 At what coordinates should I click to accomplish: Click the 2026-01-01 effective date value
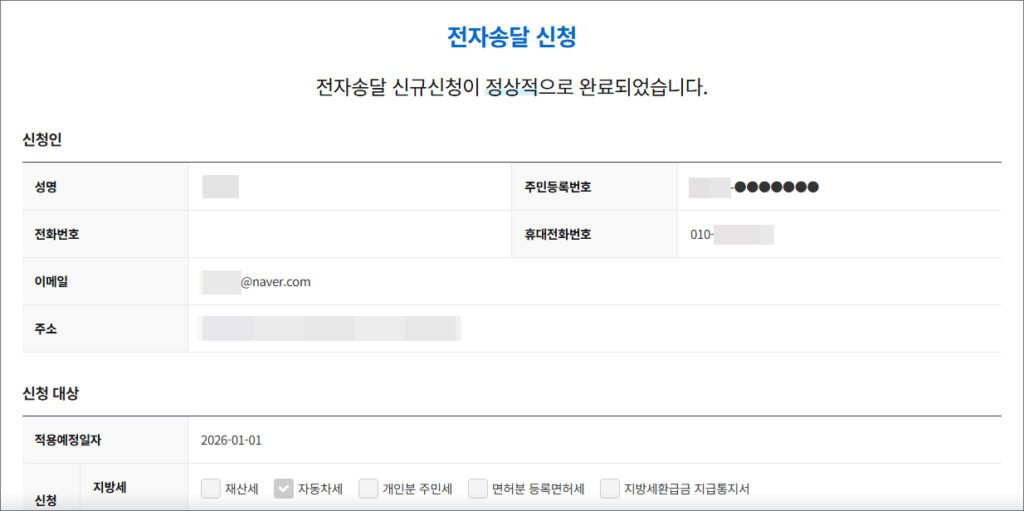(x=232, y=440)
